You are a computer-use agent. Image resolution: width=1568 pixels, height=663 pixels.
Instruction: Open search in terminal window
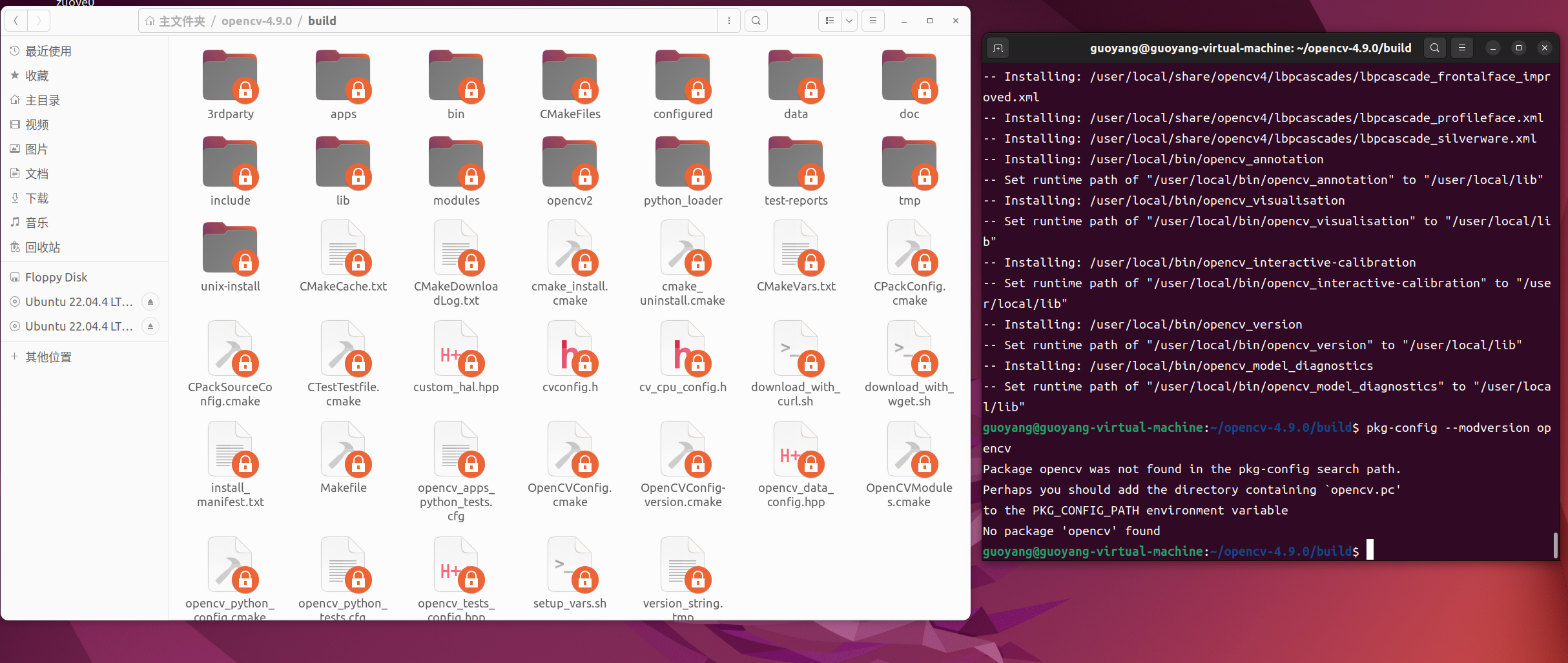tap(1435, 48)
